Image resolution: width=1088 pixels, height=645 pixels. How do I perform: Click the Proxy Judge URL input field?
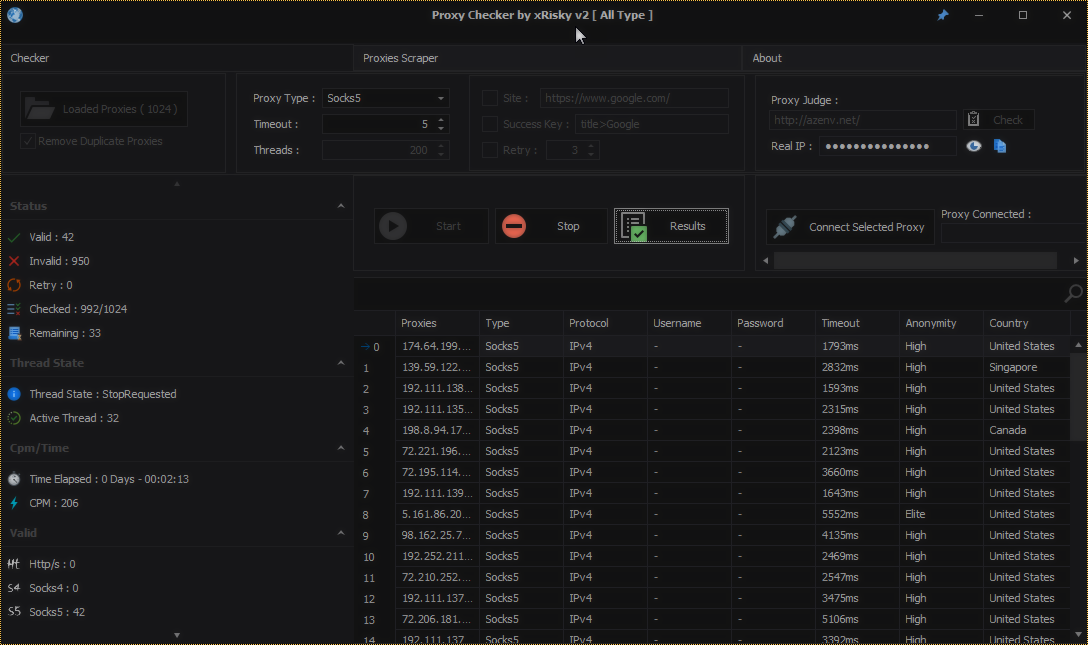coord(862,120)
